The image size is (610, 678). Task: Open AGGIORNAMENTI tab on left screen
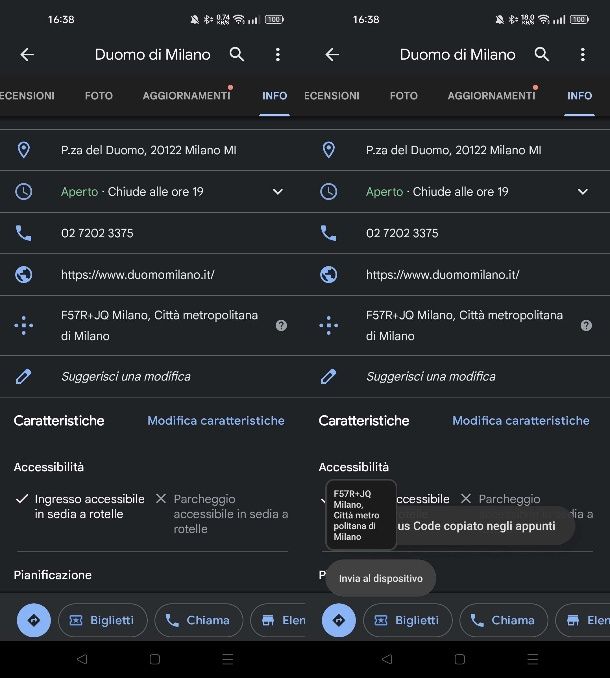tap(187, 96)
